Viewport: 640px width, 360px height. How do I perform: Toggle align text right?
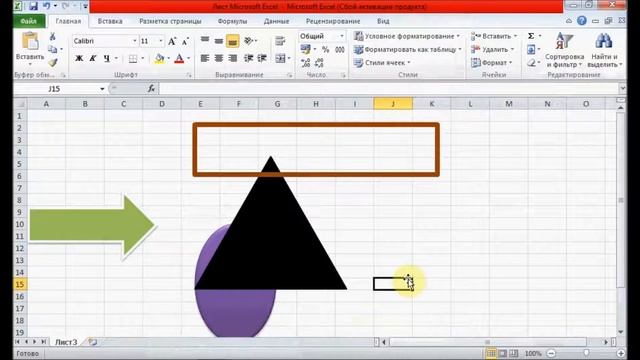click(x=233, y=58)
